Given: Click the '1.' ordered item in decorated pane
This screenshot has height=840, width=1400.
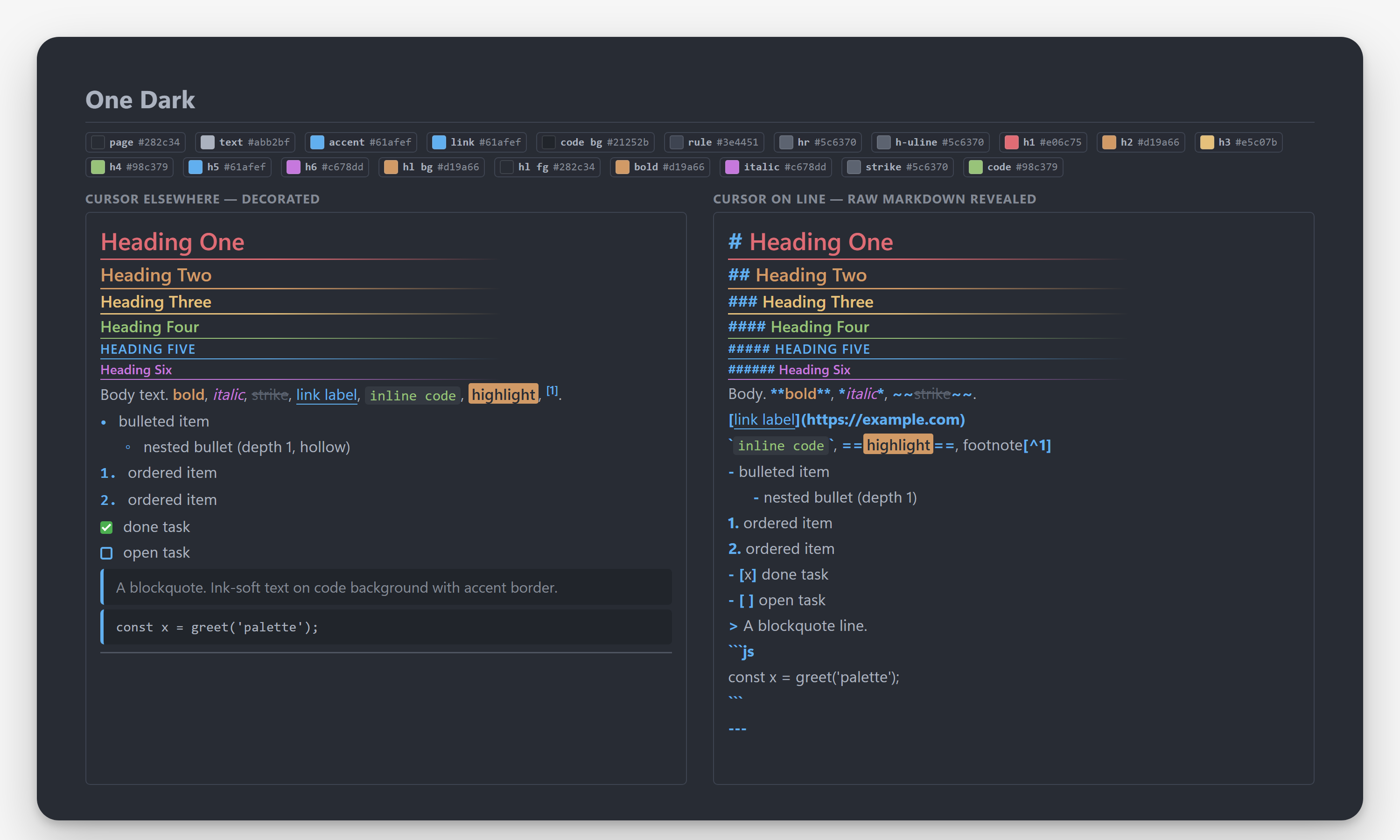Looking at the screenshot, I should (159, 473).
